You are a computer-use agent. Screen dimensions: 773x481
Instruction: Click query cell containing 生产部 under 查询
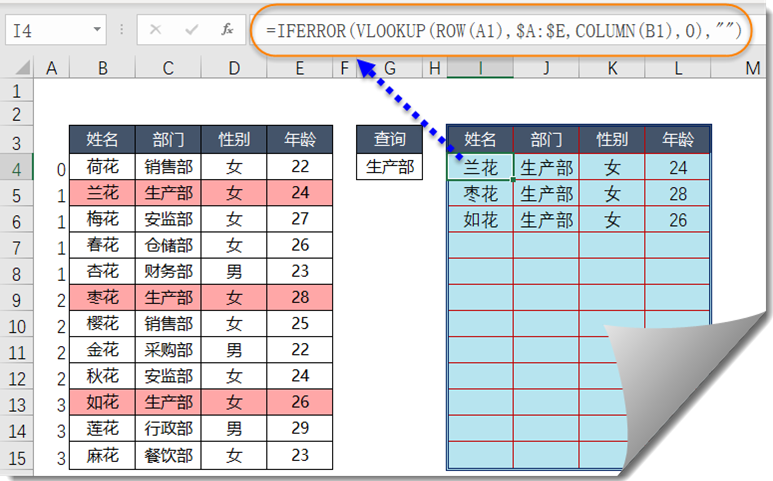pyautogui.click(x=389, y=167)
